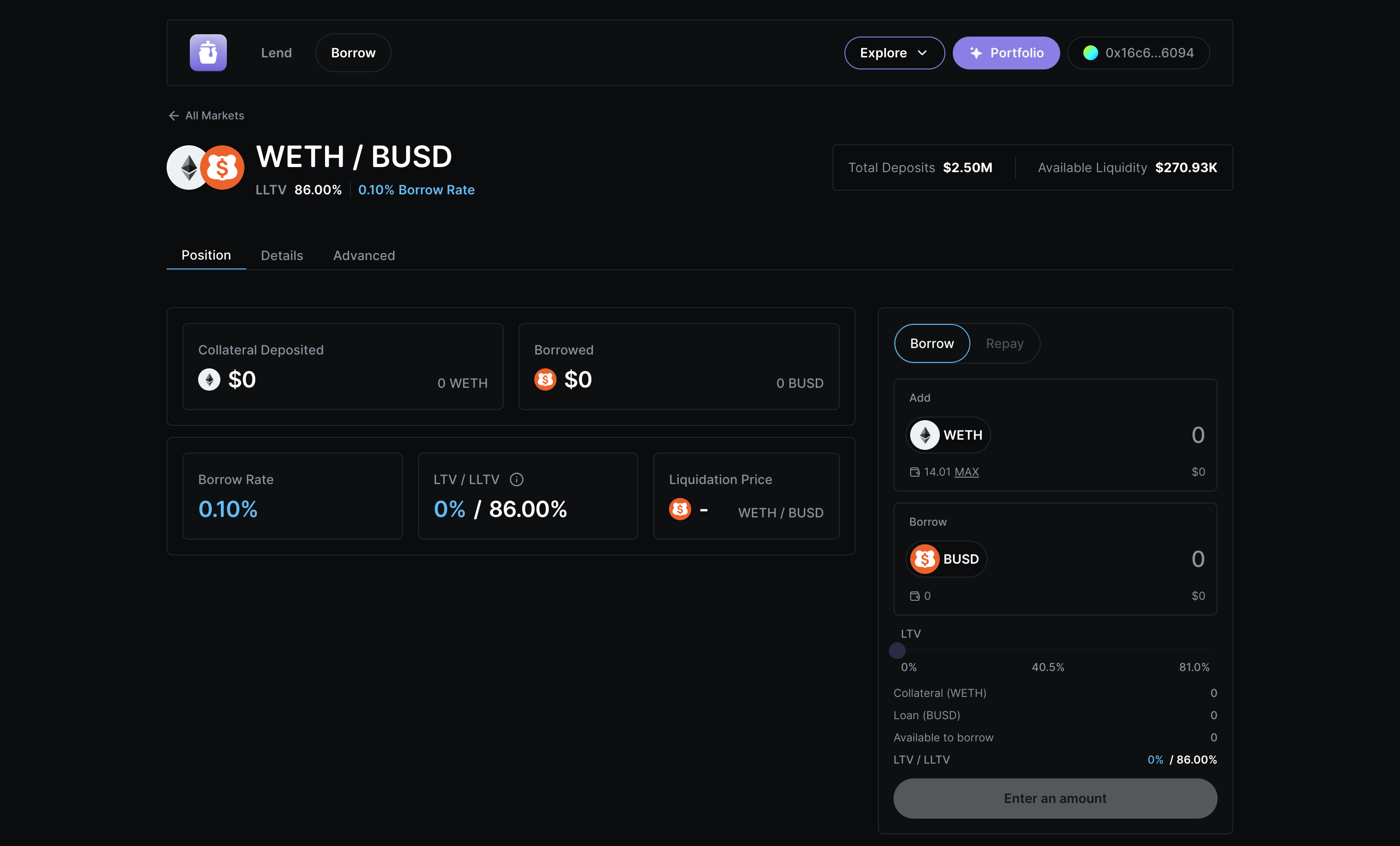
Task: Open the Portfolio page
Action: point(1006,53)
